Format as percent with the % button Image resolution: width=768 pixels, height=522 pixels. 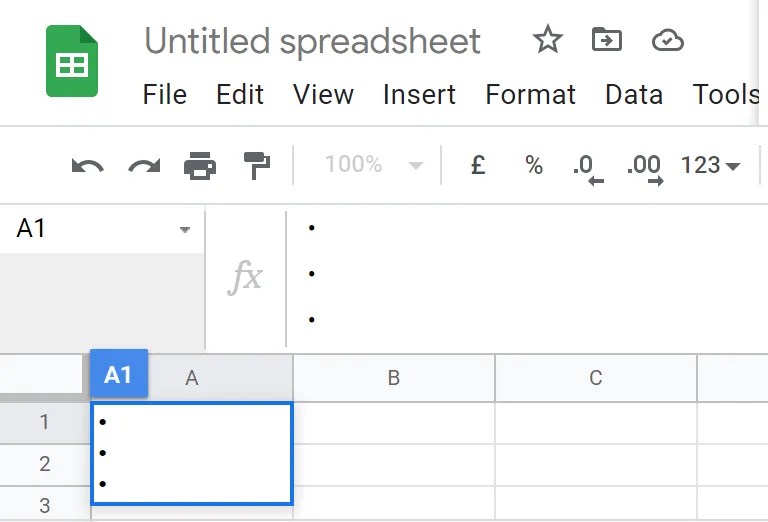(x=533, y=165)
